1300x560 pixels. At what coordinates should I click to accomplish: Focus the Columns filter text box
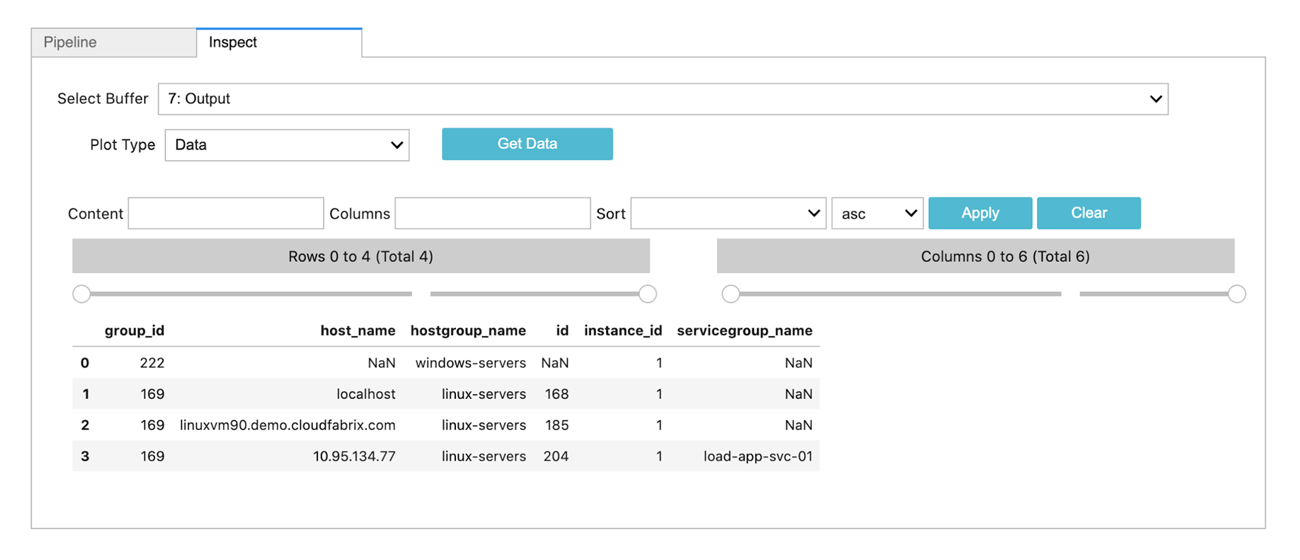pos(492,213)
